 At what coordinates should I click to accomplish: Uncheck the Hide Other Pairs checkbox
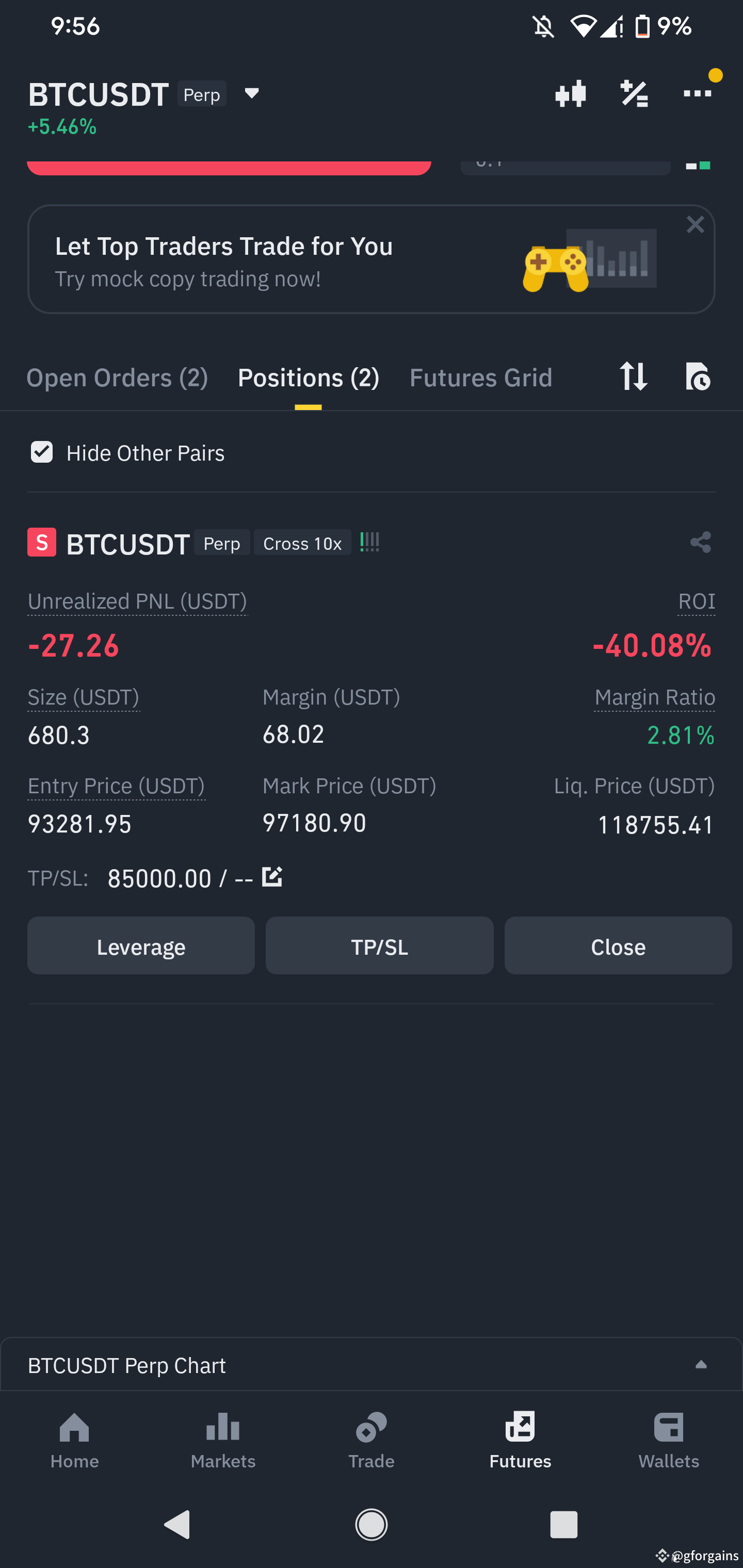(41, 452)
